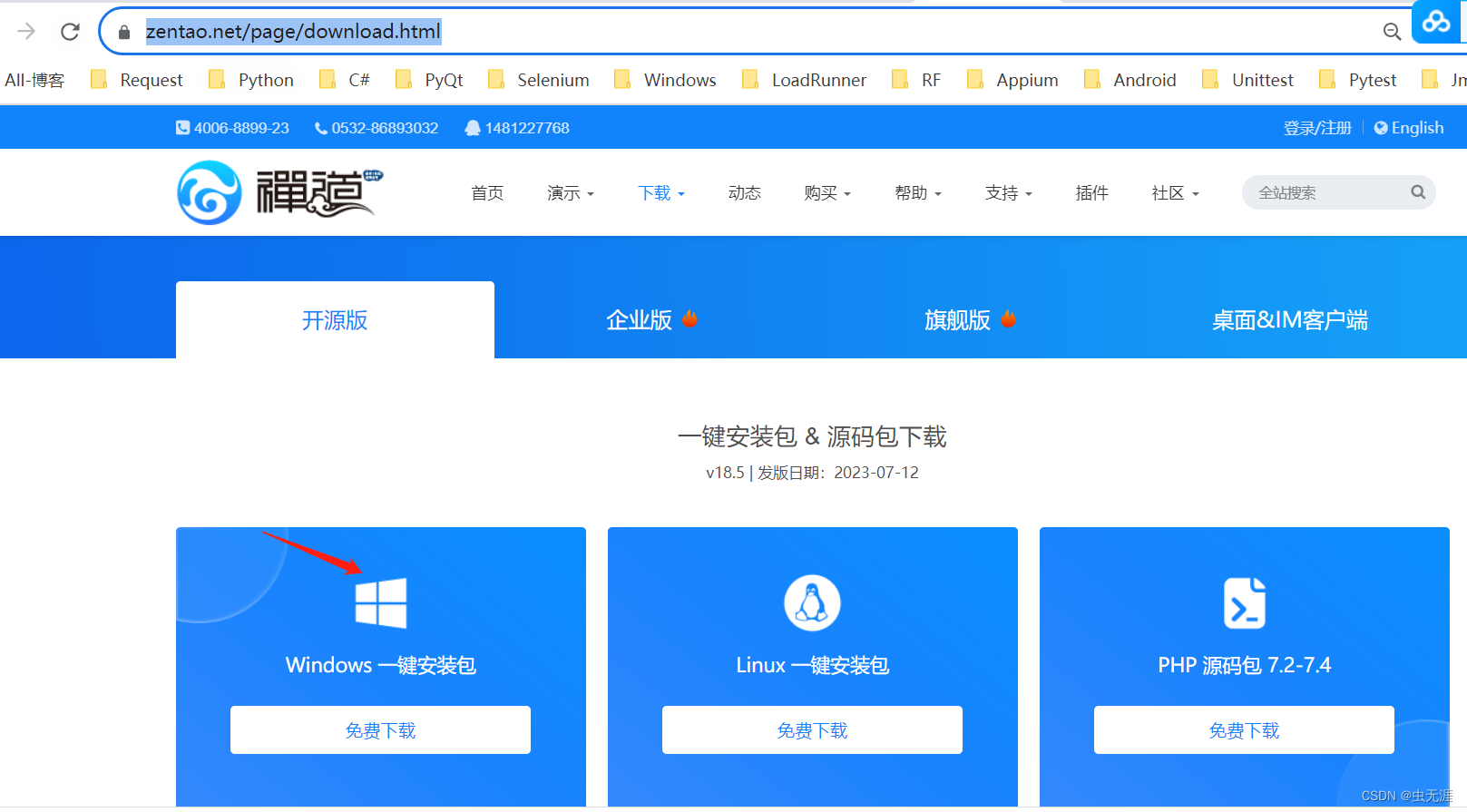
Task: Open the Python bookmark folder
Action: (251, 80)
